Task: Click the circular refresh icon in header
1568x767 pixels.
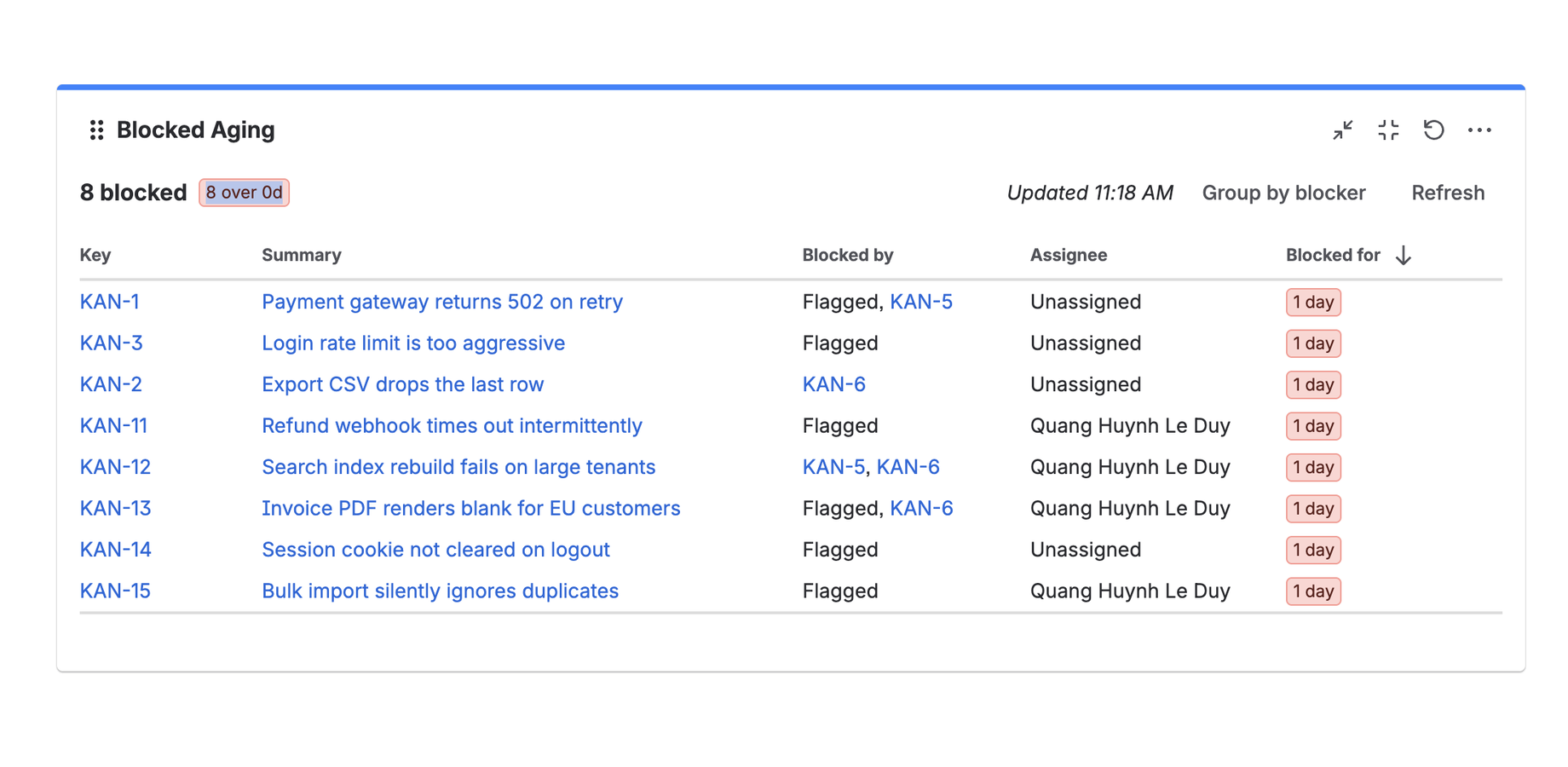Action: 1433,130
